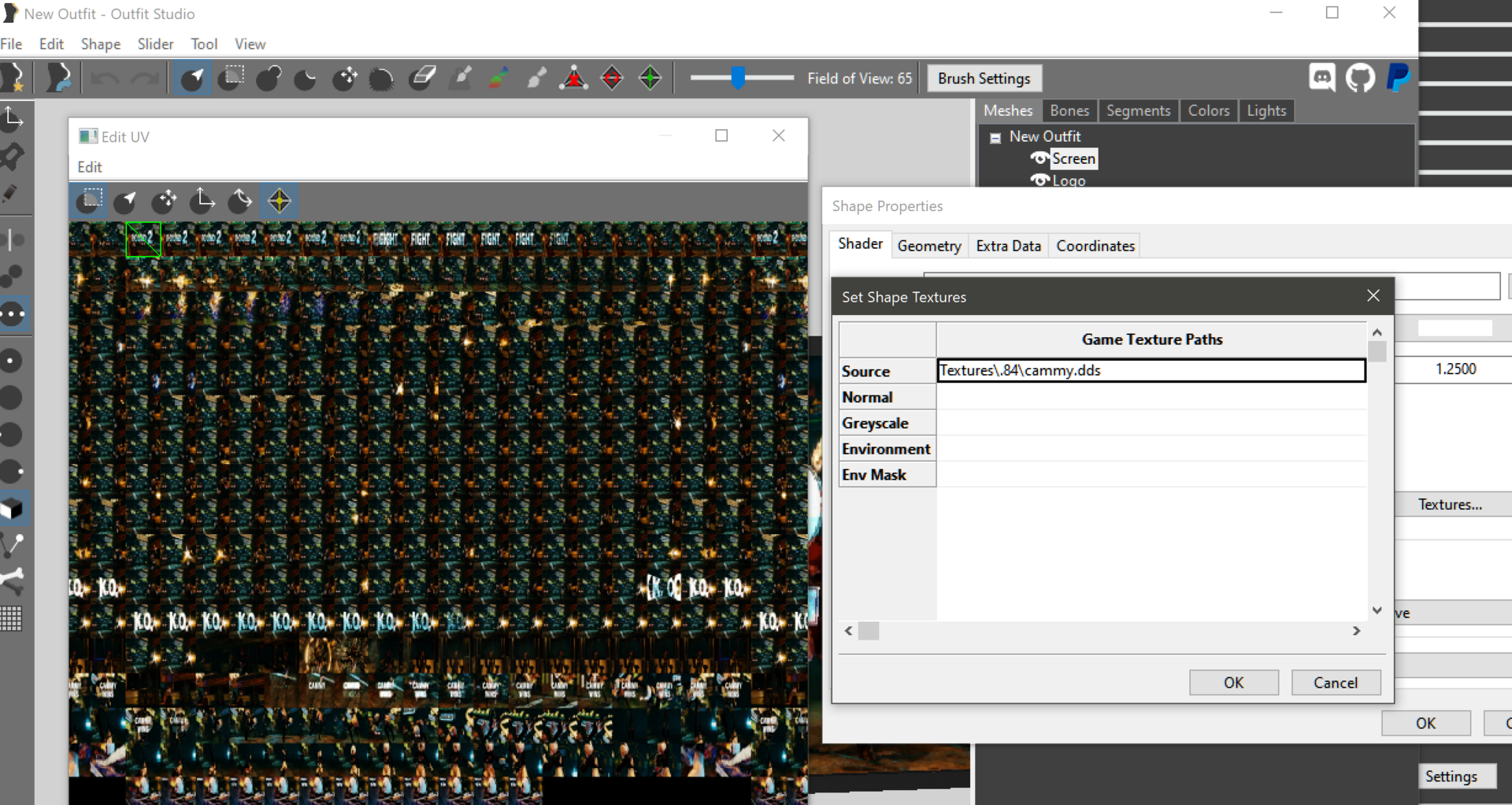Select the Flip Edge tool

pos(612,78)
